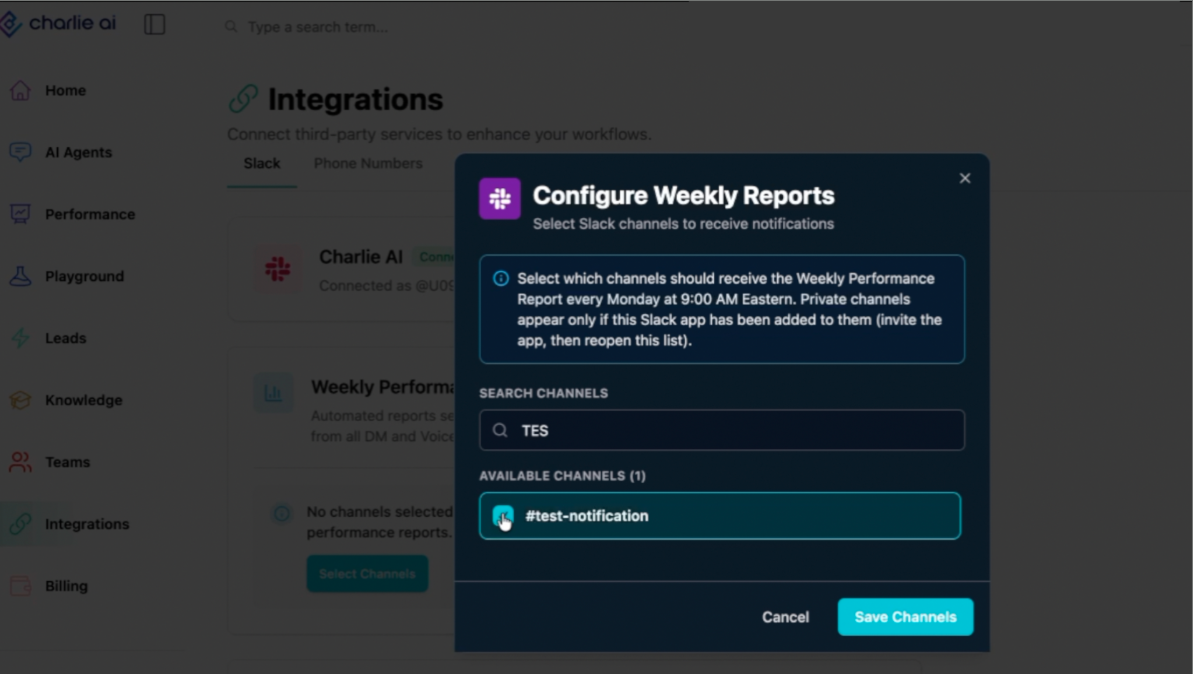Click the purple Slack icon in dialog header
Screen dimensions: 1195x674
[x=500, y=198]
